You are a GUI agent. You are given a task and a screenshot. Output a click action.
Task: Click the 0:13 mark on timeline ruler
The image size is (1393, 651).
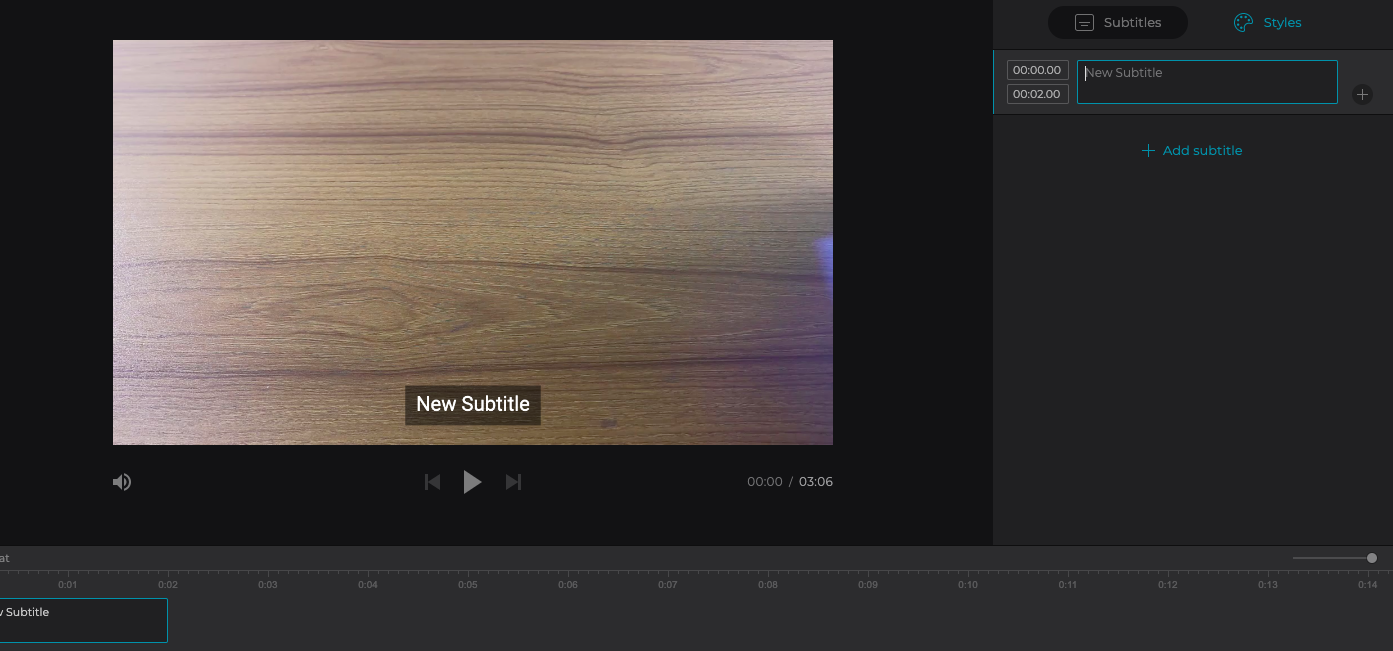pos(1268,584)
